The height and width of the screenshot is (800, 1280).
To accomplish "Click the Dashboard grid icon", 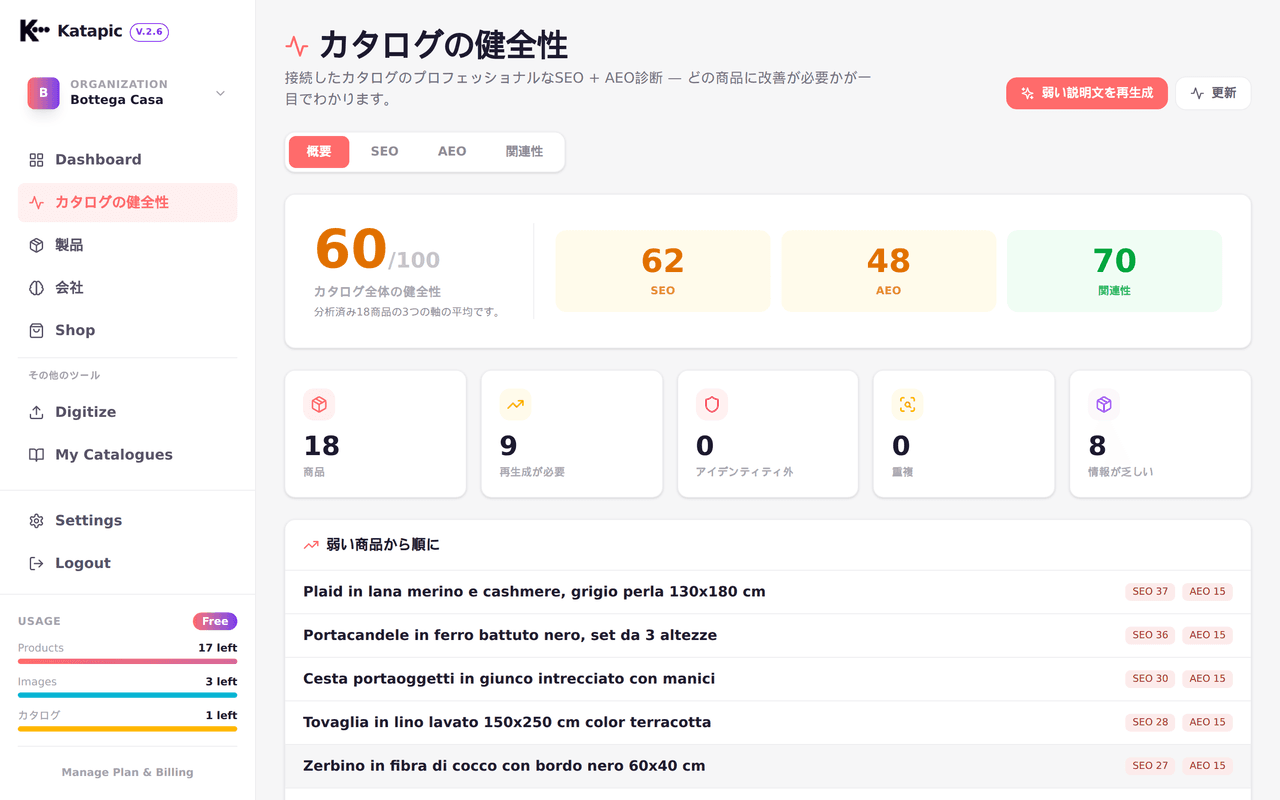I will (x=36, y=160).
